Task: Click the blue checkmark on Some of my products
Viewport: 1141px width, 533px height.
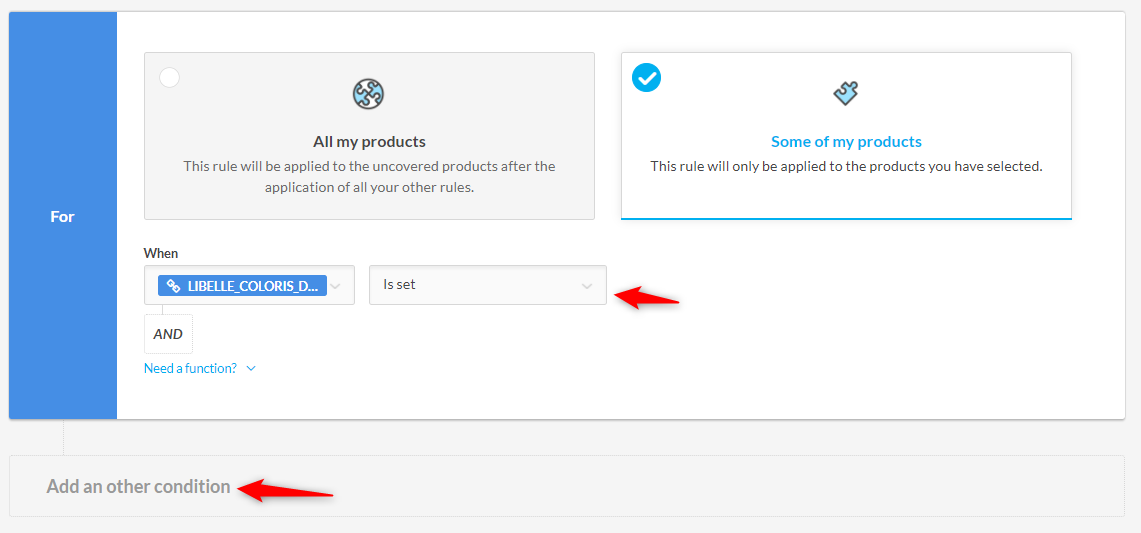Action: (646, 78)
